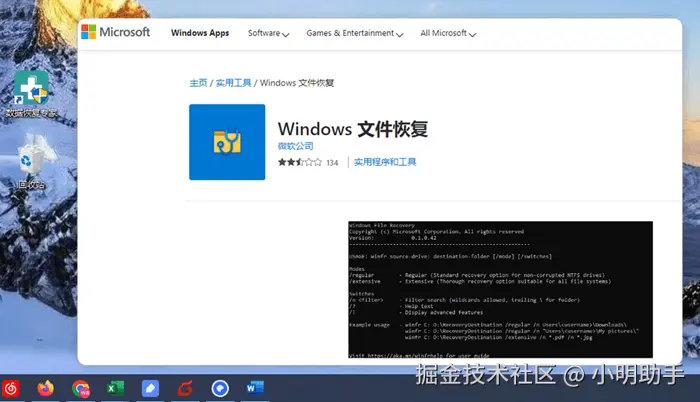The height and width of the screenshot is (402, 700).
Task: Click the 134 ratings count
Action: coord(332,163)
